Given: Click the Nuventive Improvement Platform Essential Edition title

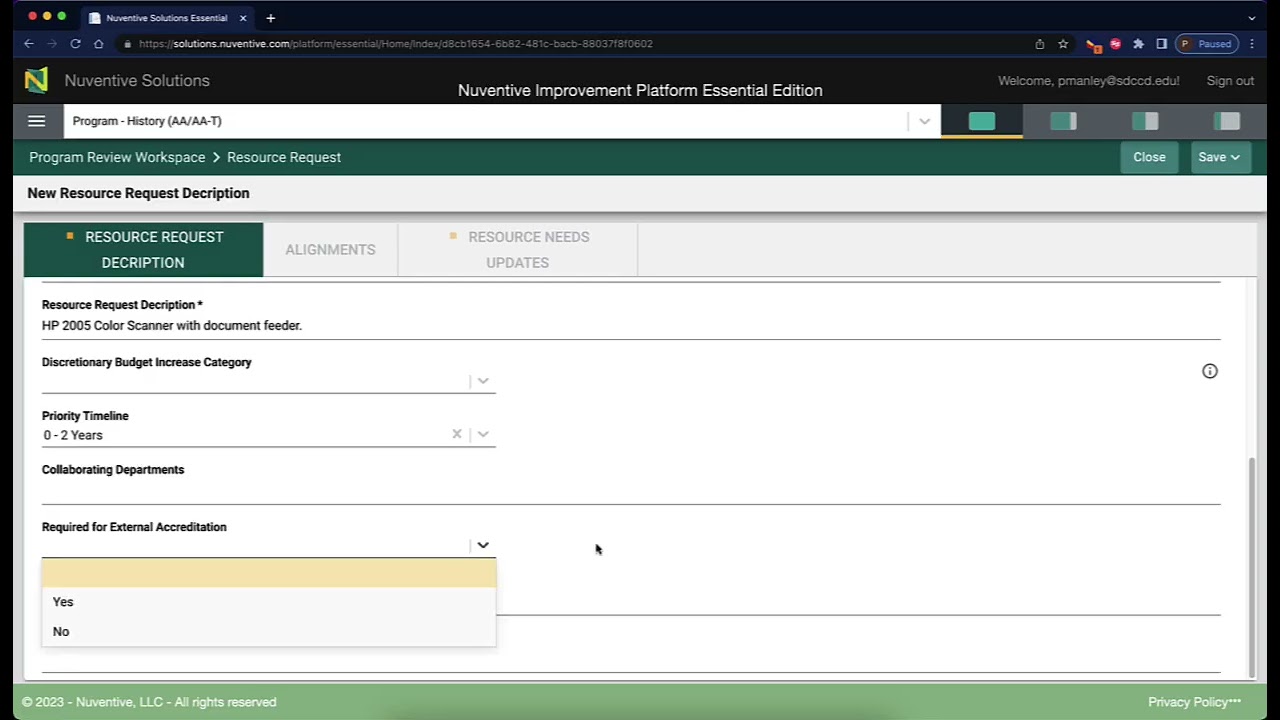Looking at the screenshot, I should [640, 90].
